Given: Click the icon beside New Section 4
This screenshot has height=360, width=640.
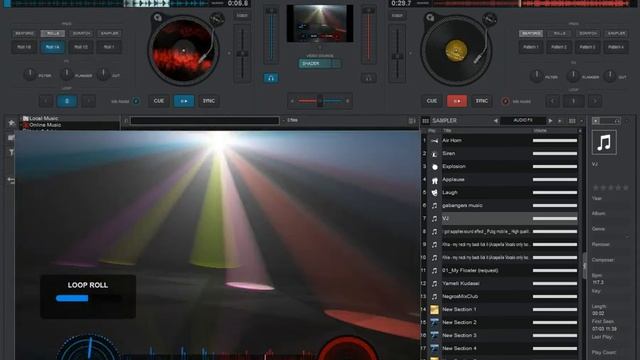Looking at the screenshot, I should (x=435, y=349).
